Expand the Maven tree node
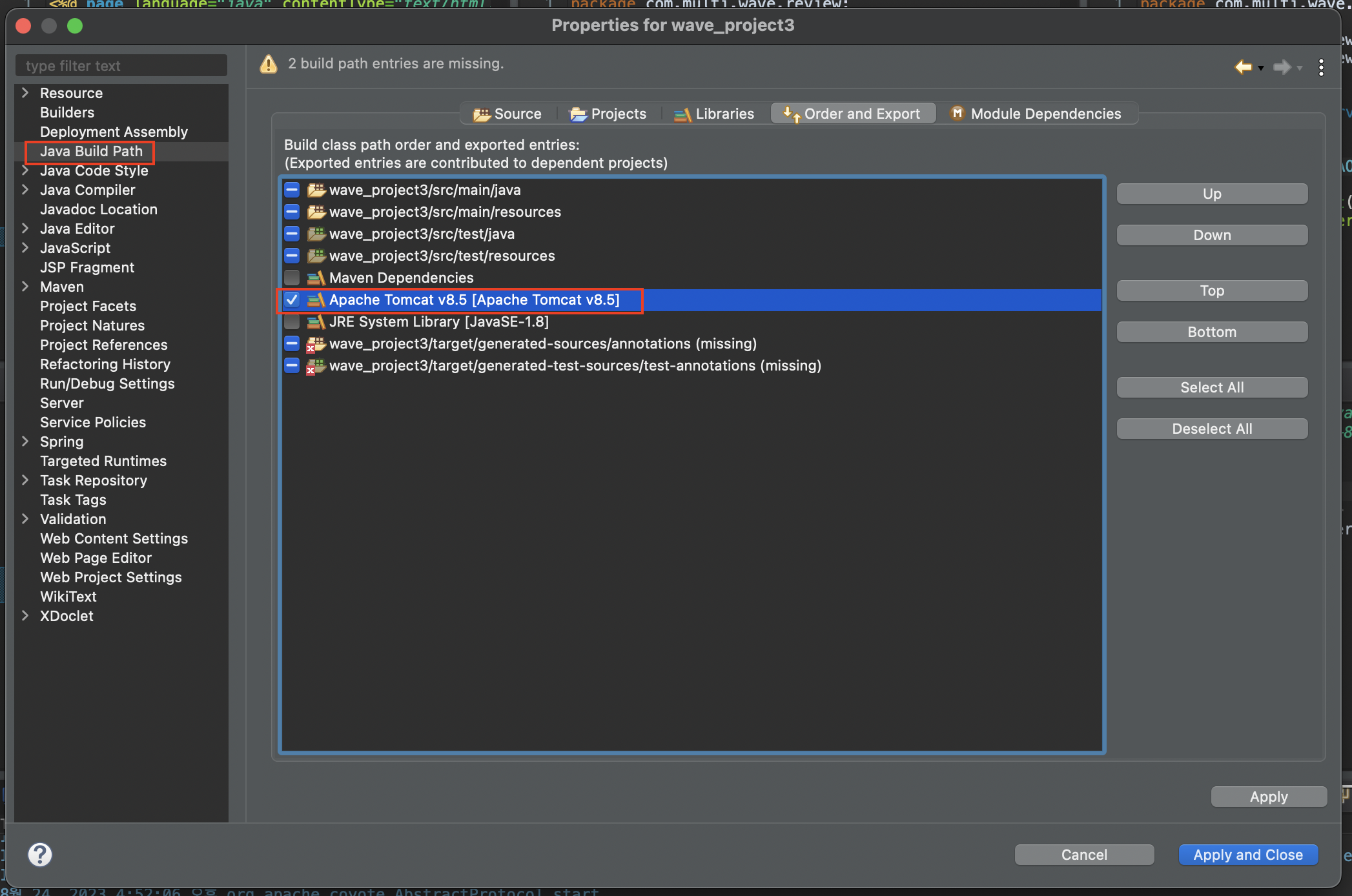The image size is (1352, 896). [x=25, y=287]
